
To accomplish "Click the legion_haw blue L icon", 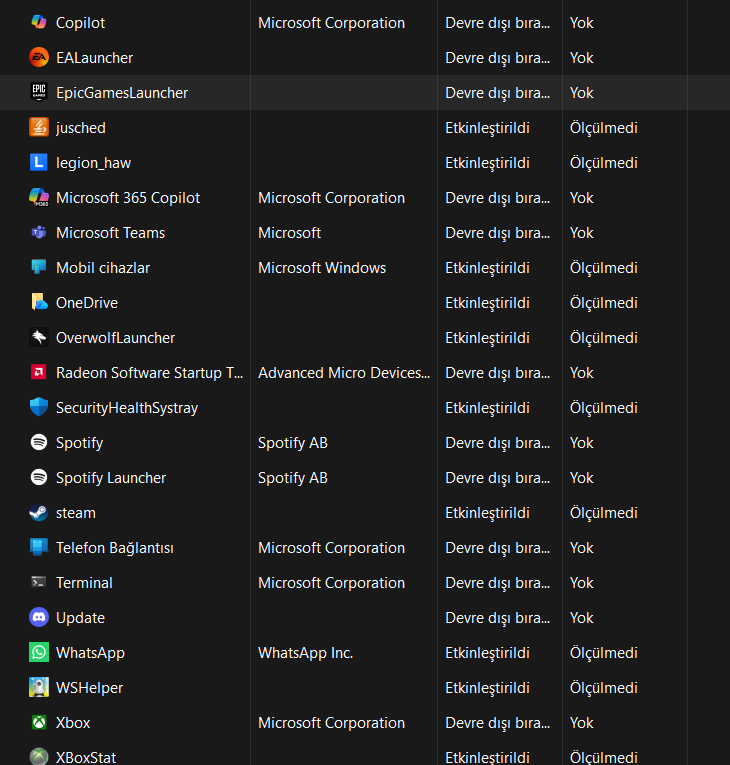I will point(39,162).
